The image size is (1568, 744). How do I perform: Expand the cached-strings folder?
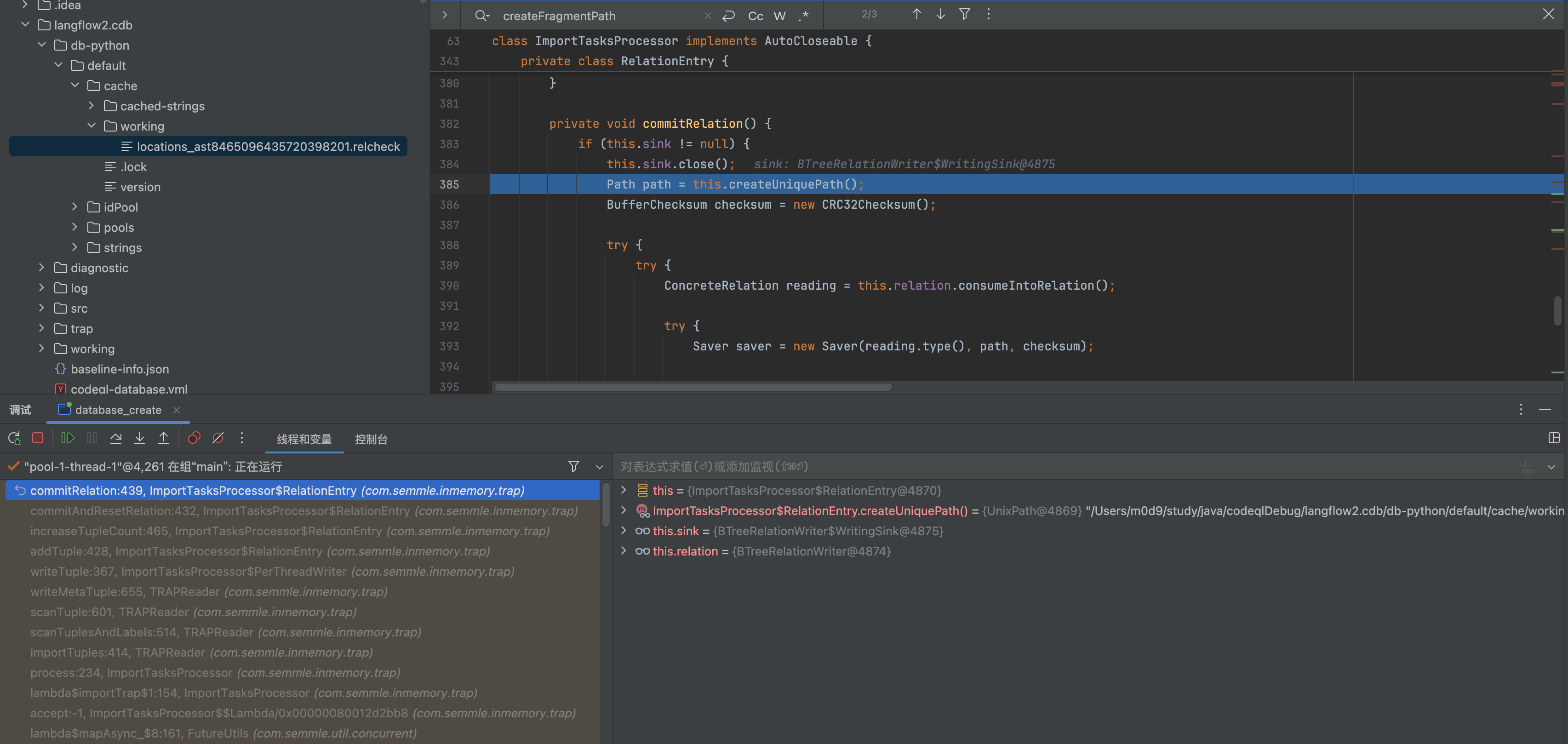92,106
